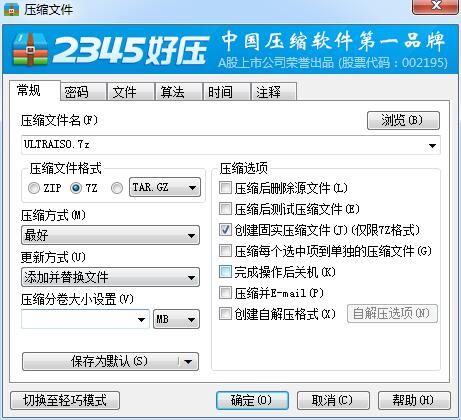Click the 压缩分卷大小设置(V) label
461x420 pixels.
[x=77, y=299]
